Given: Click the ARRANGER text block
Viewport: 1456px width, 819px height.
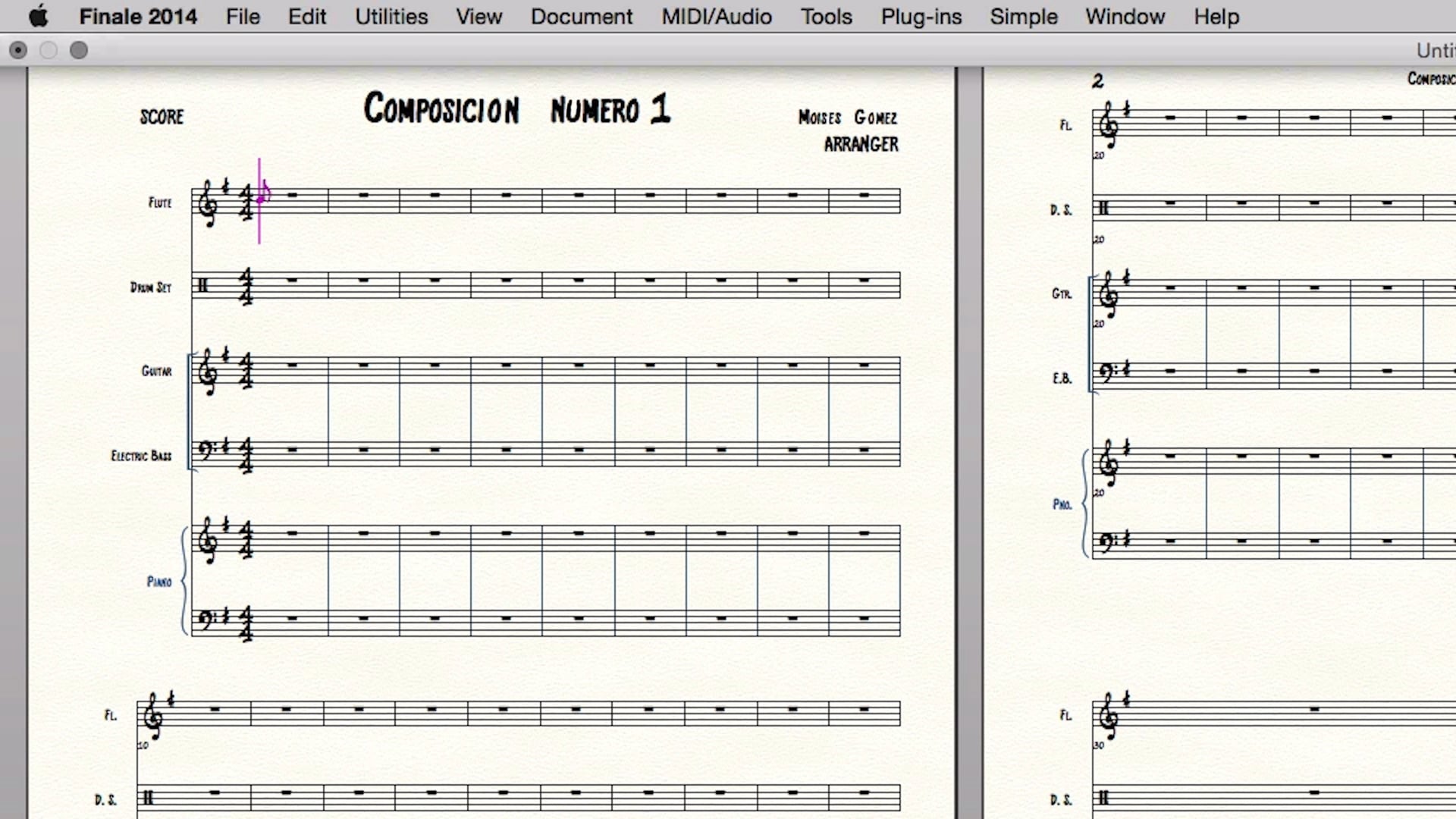Looking at the screenshot, I should pos(861,144).
